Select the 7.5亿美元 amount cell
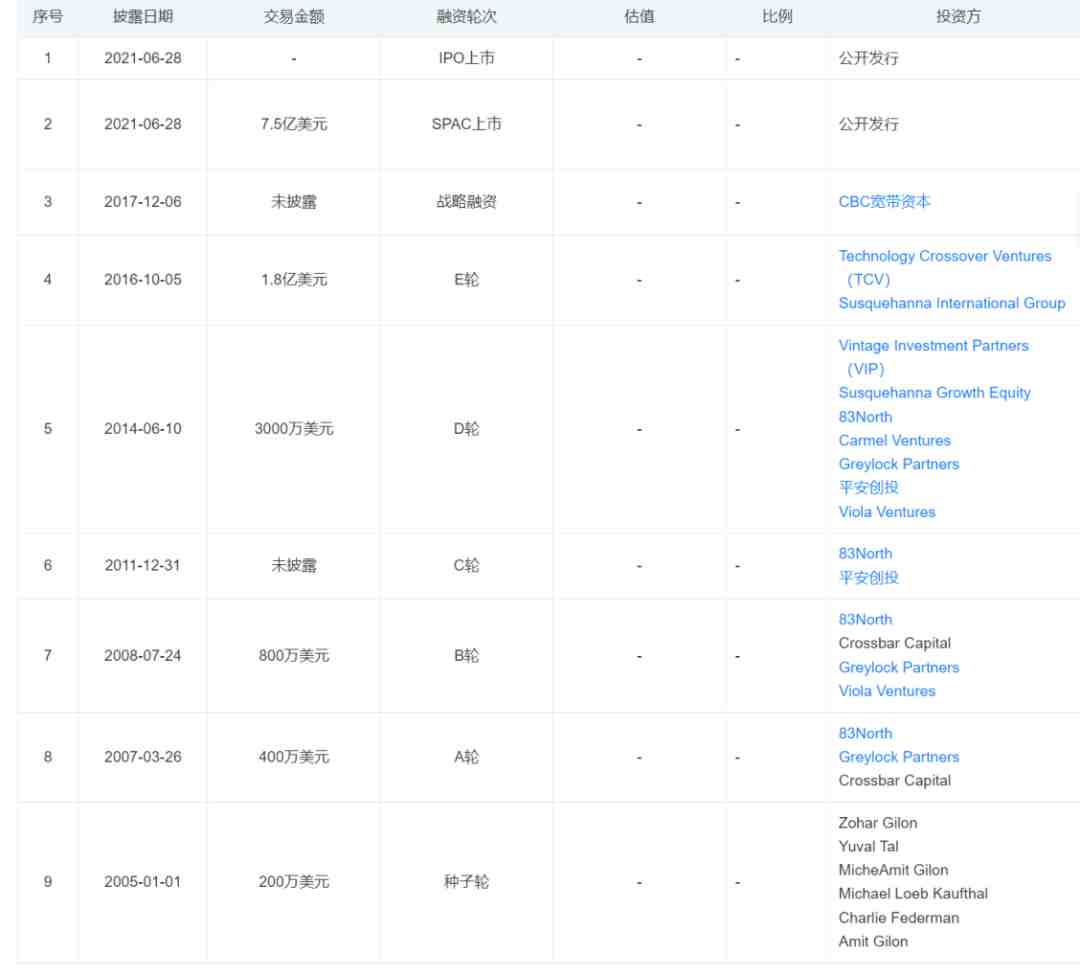Viewport: 1080px width, 975px height. (x=293, y=124)
